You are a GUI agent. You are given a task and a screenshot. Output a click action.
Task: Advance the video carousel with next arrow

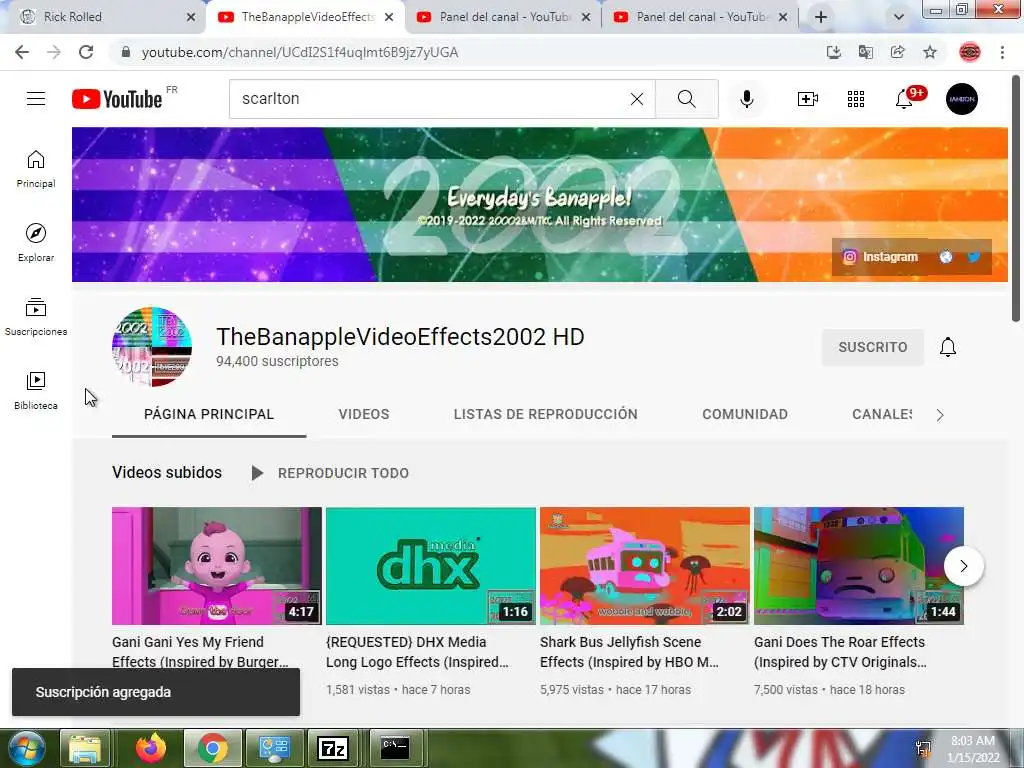[x=963, y=566]
